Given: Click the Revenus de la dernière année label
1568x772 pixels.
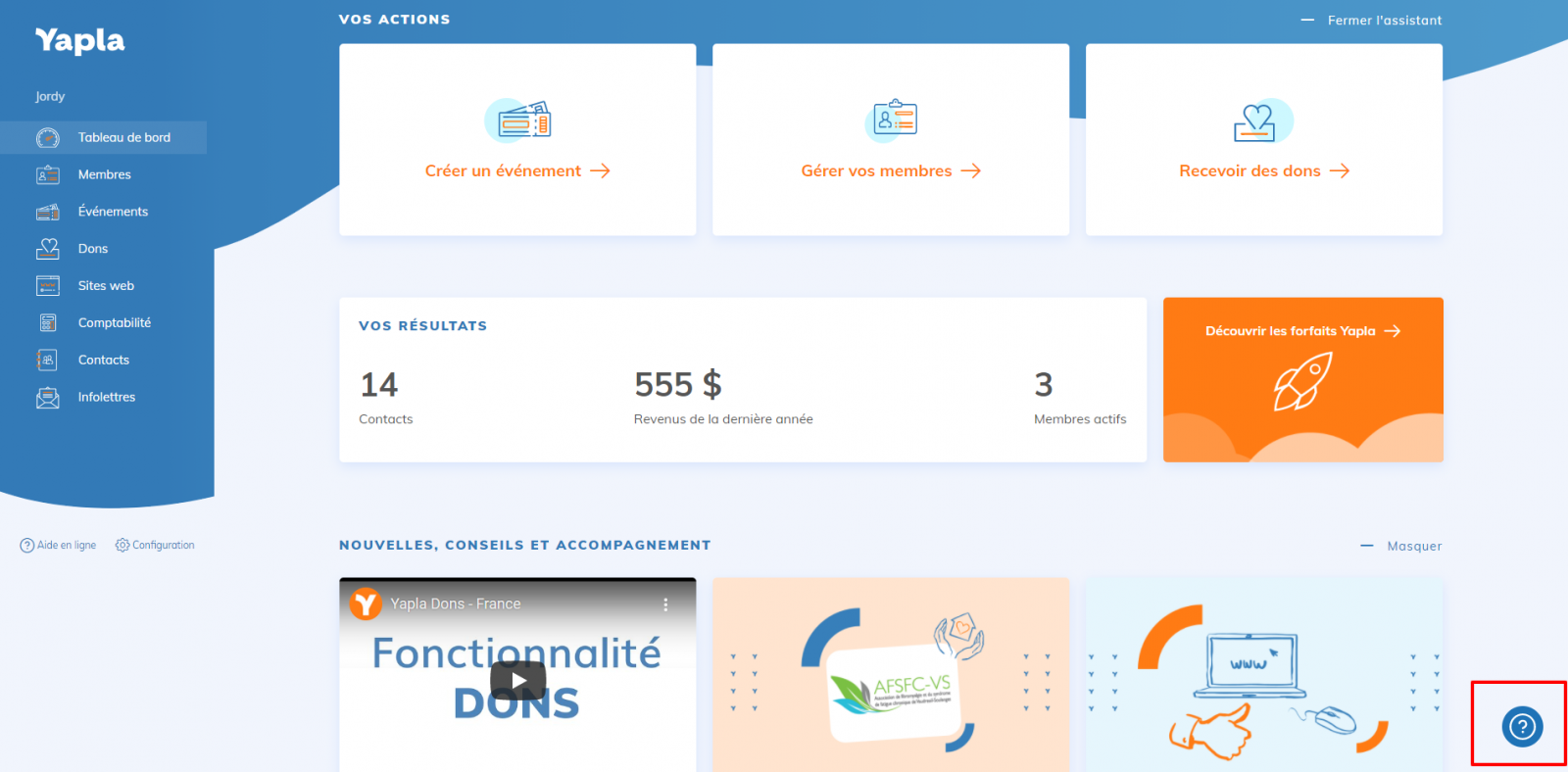Looking at the screenshot, I should [723, 419].
